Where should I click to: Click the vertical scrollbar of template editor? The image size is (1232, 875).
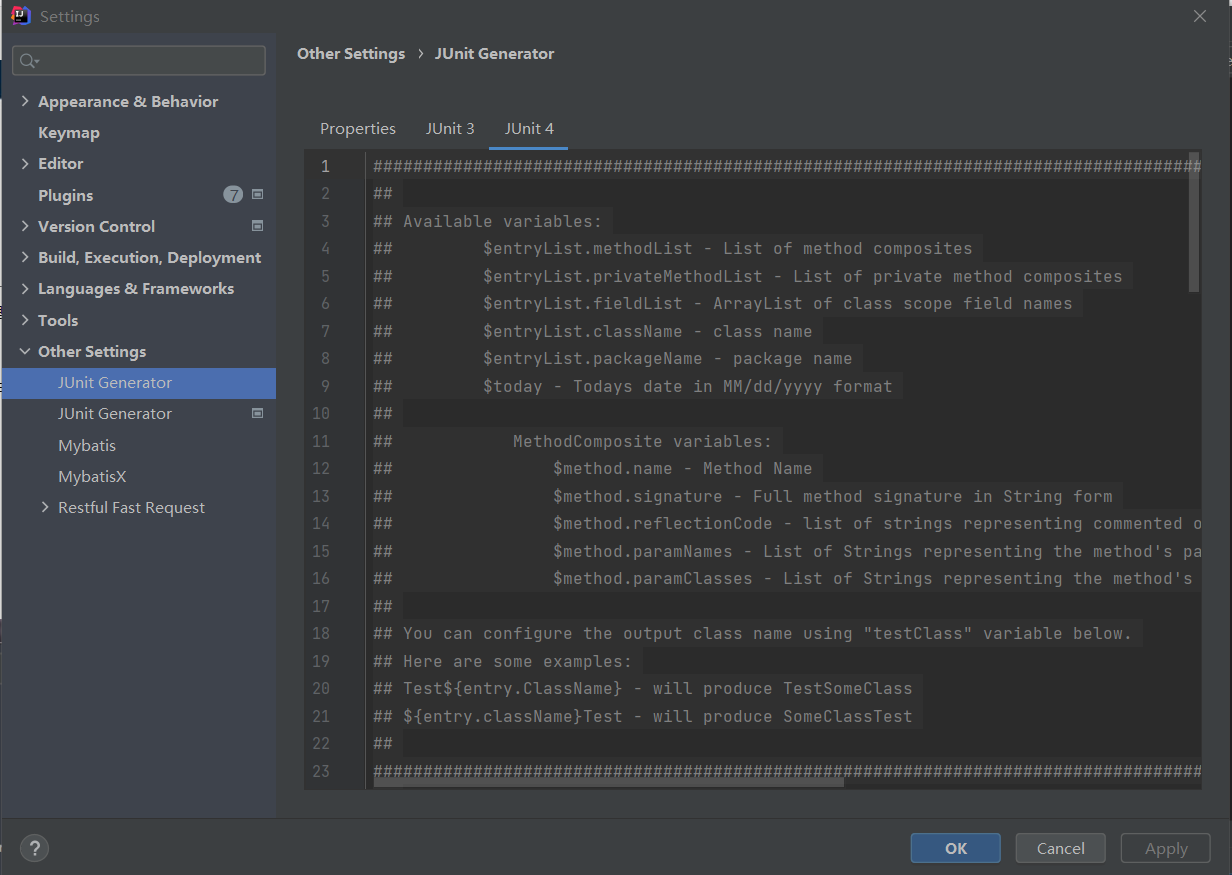1194,222
